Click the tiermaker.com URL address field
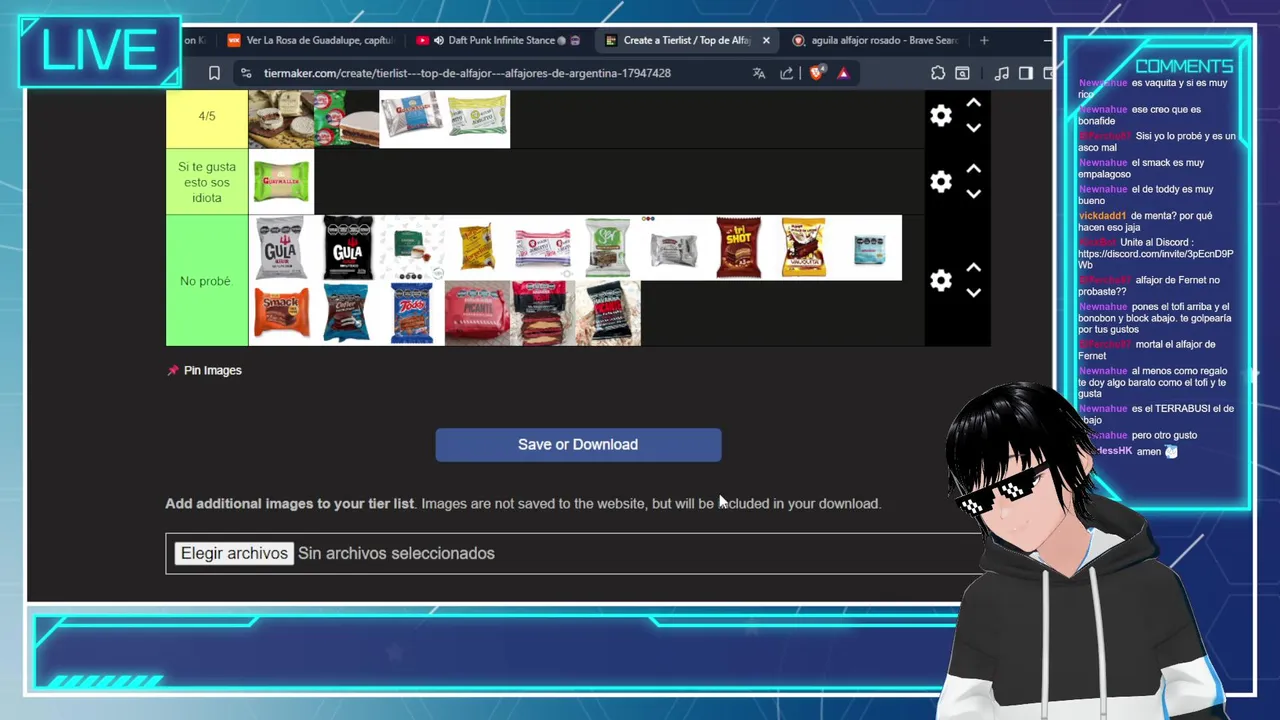 tap(467, 73)
